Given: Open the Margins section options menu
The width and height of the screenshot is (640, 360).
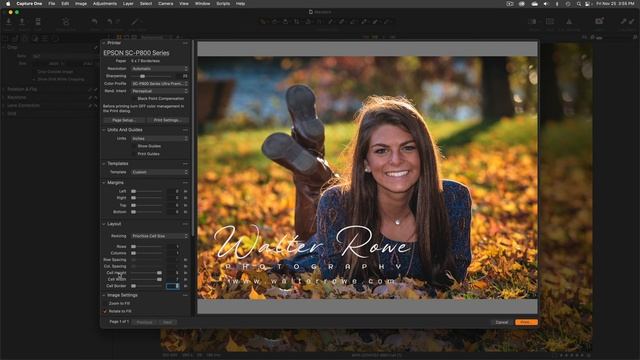Looking at the screenshot, I should click(x=185, y=183).
